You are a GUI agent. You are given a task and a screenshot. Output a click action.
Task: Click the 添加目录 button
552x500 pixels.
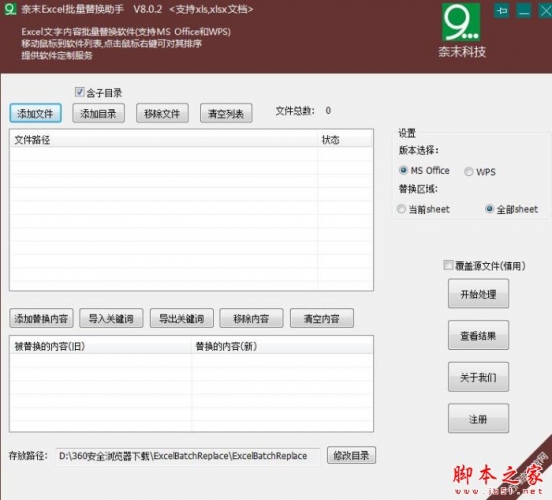point(99,113)
